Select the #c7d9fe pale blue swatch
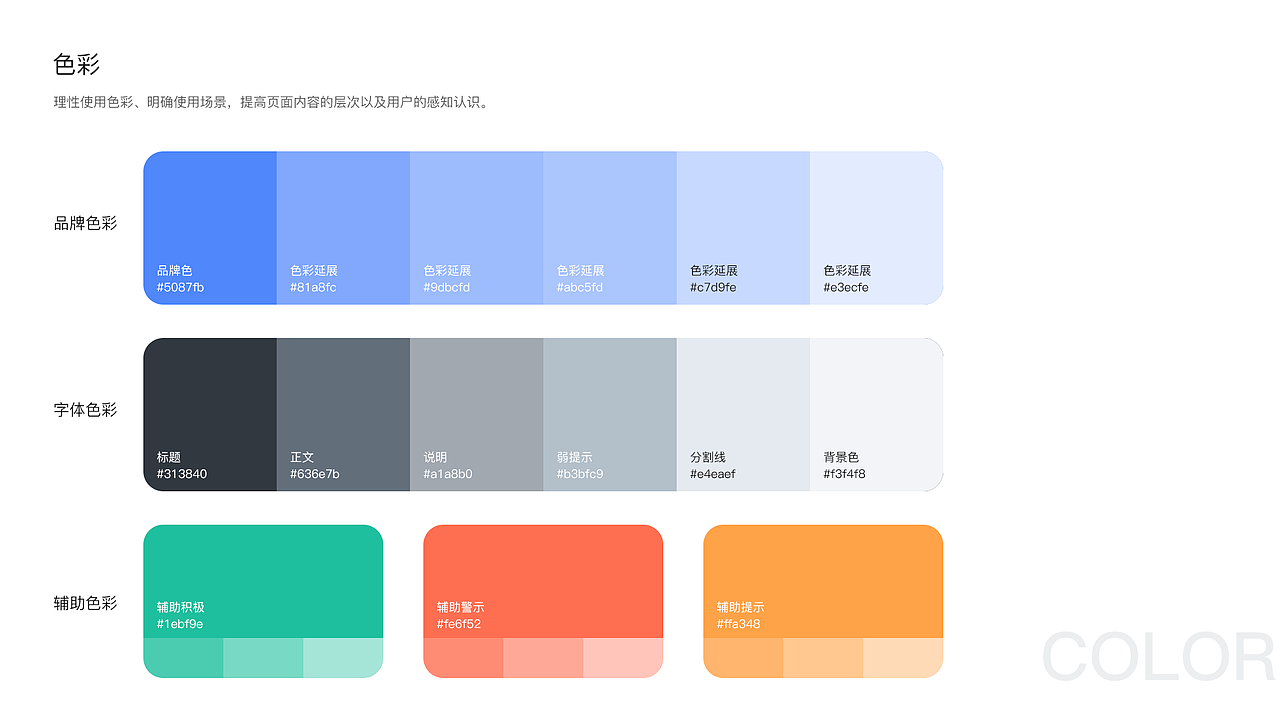Image resolution: width=1280 pixels, height=720 pixels. (743, 228)
